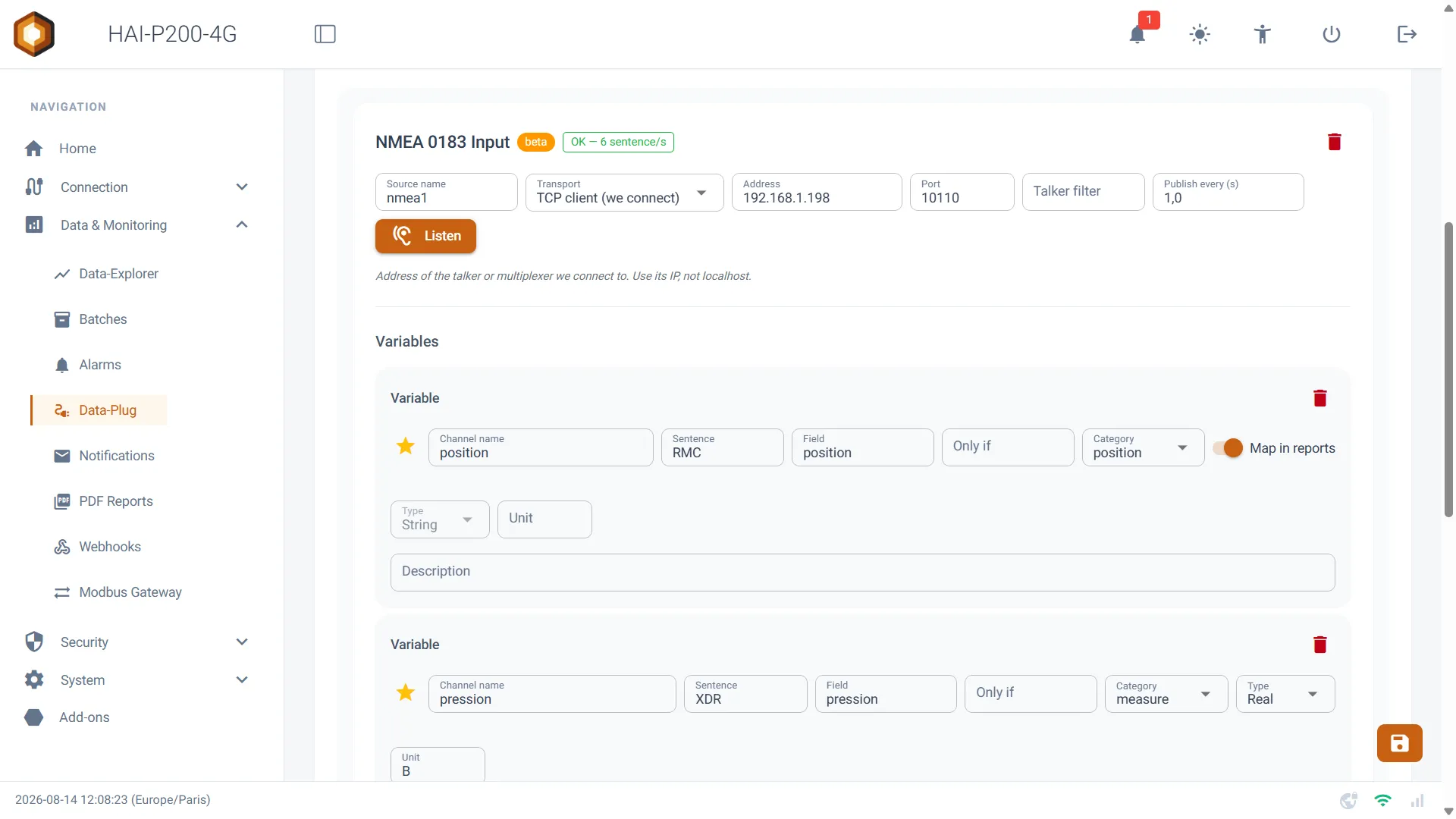Click the floating save icon button
This screenshot has width=1456, height=819.
point(1400,743)
